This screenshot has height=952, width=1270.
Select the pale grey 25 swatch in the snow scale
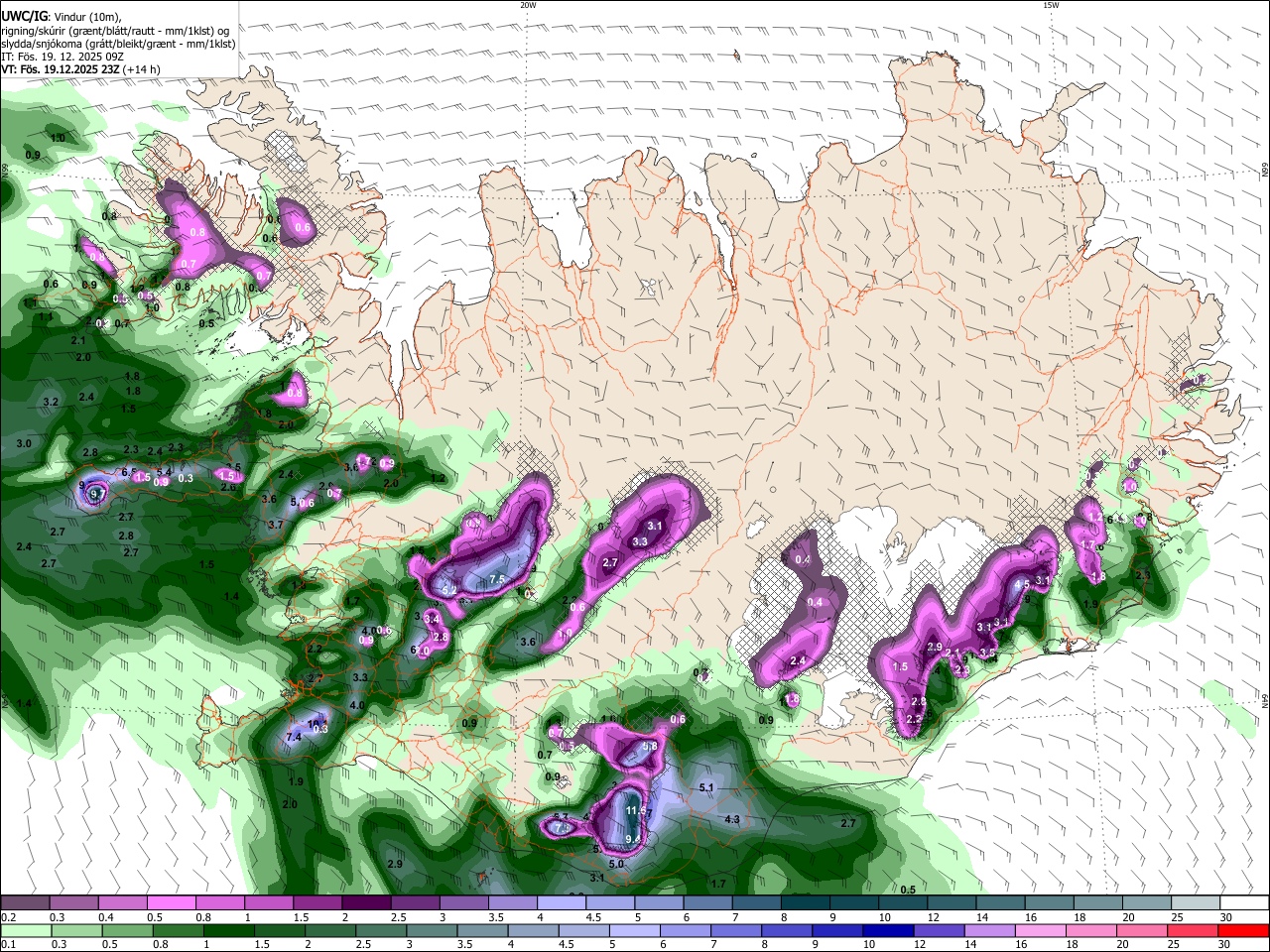[x=1195, y=903]
